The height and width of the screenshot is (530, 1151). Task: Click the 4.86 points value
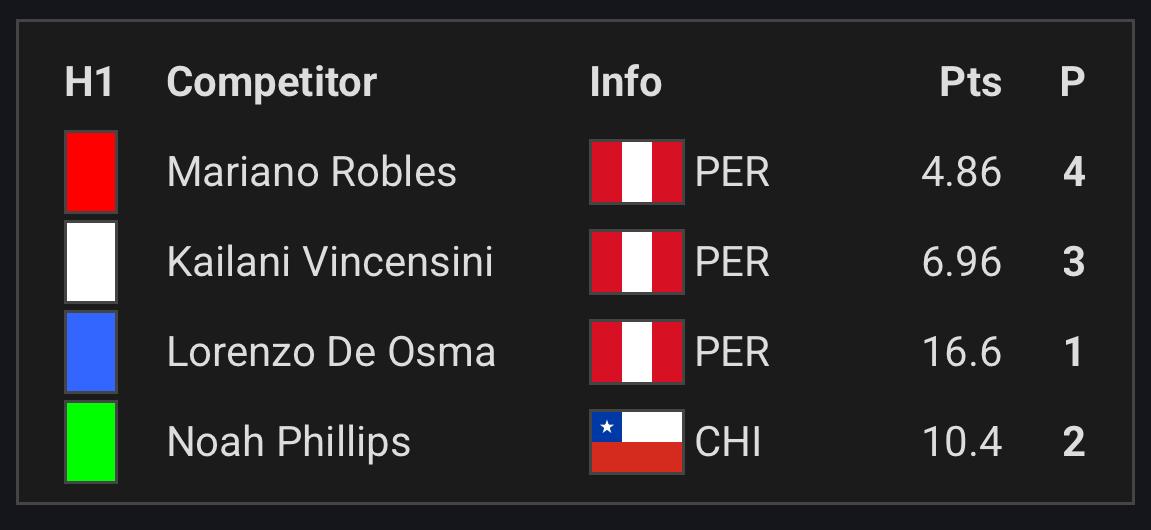coord(962,173)
